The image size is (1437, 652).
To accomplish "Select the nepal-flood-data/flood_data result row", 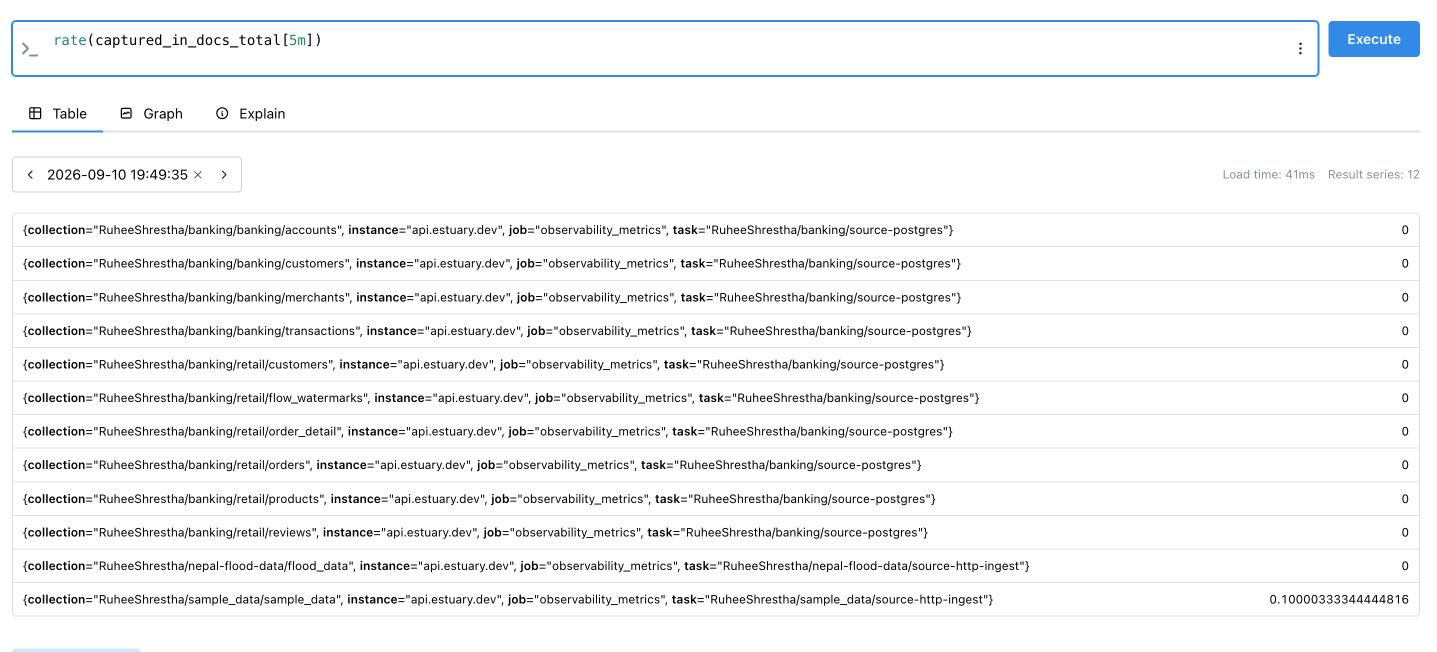I will [x=716, y=566].
